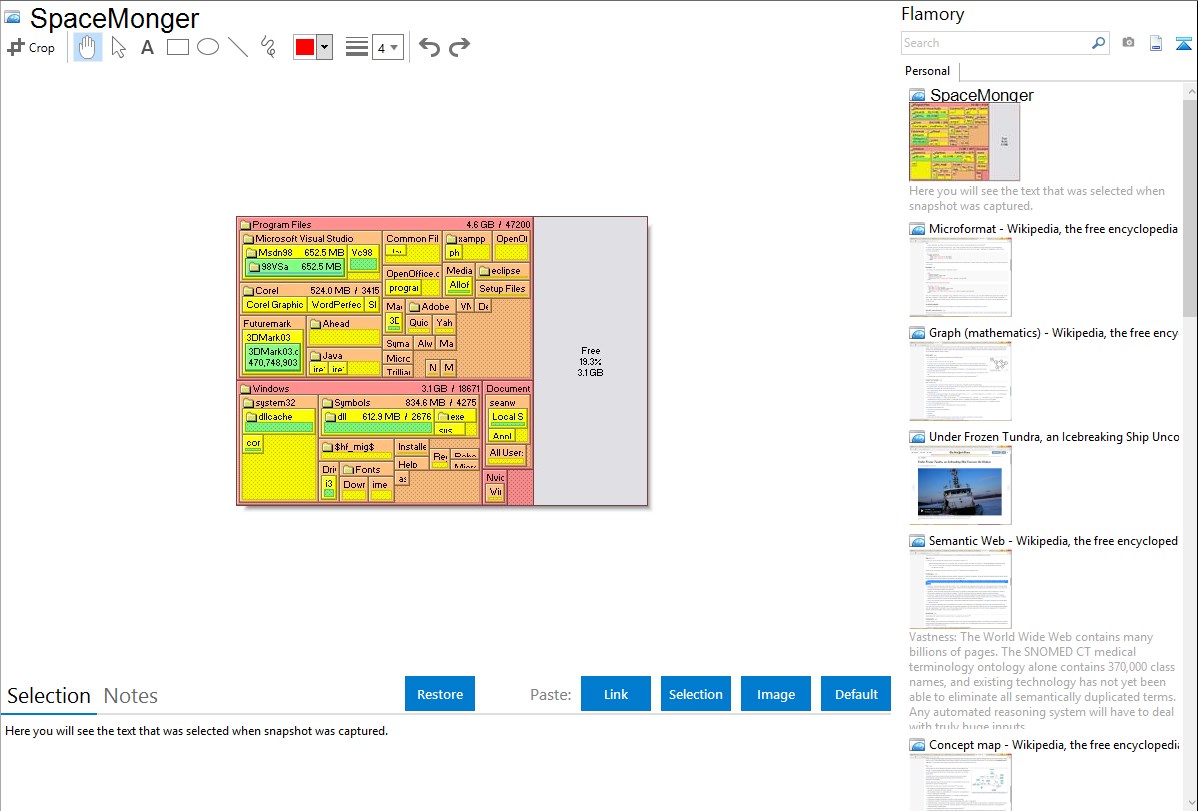Choose the arrow pointer tool
Image resolution: width=1198 pixels, height=811 pixels.
(x=118, y=47)
